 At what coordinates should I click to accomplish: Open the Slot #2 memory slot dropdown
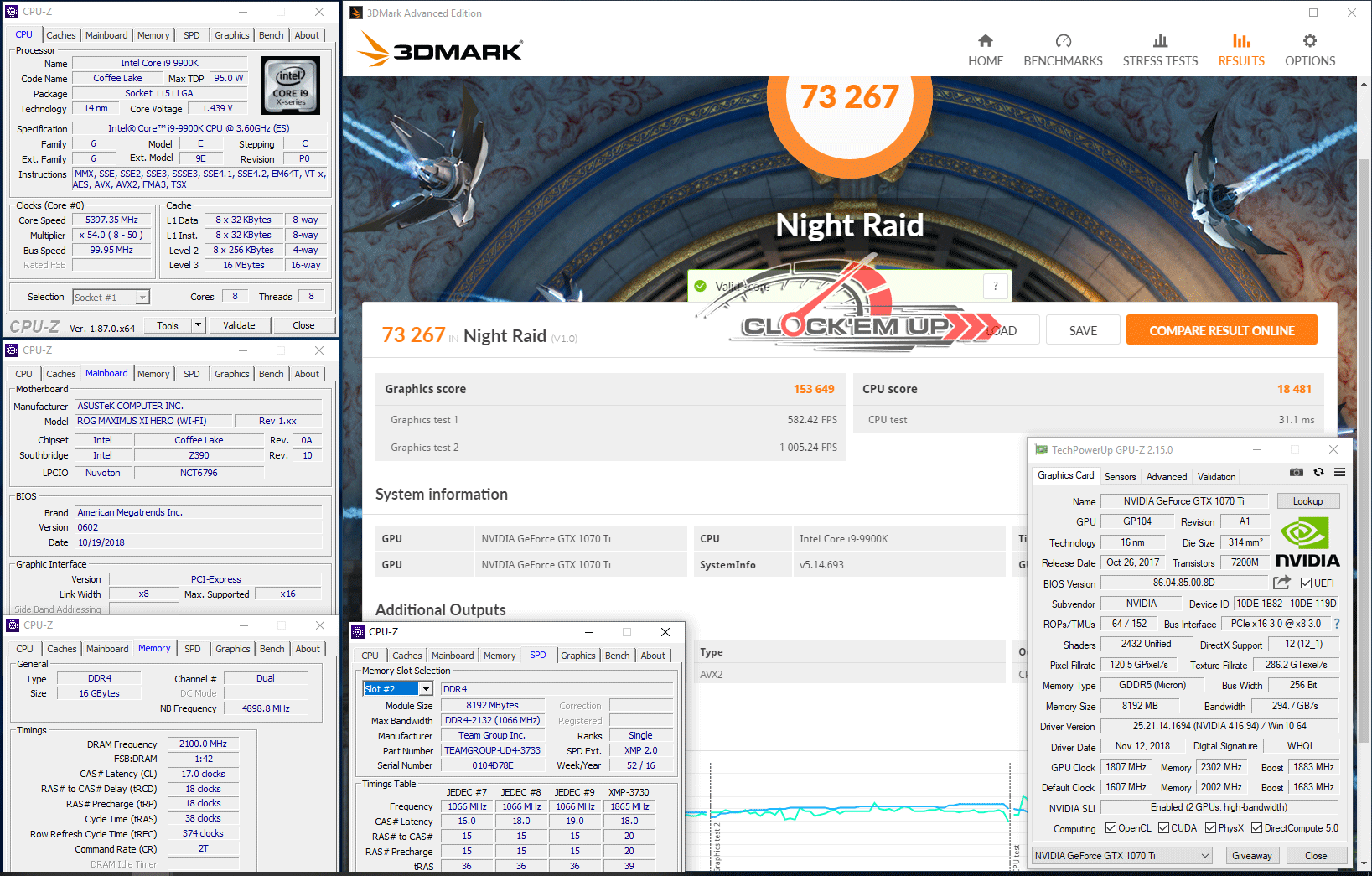click(426, 689)
